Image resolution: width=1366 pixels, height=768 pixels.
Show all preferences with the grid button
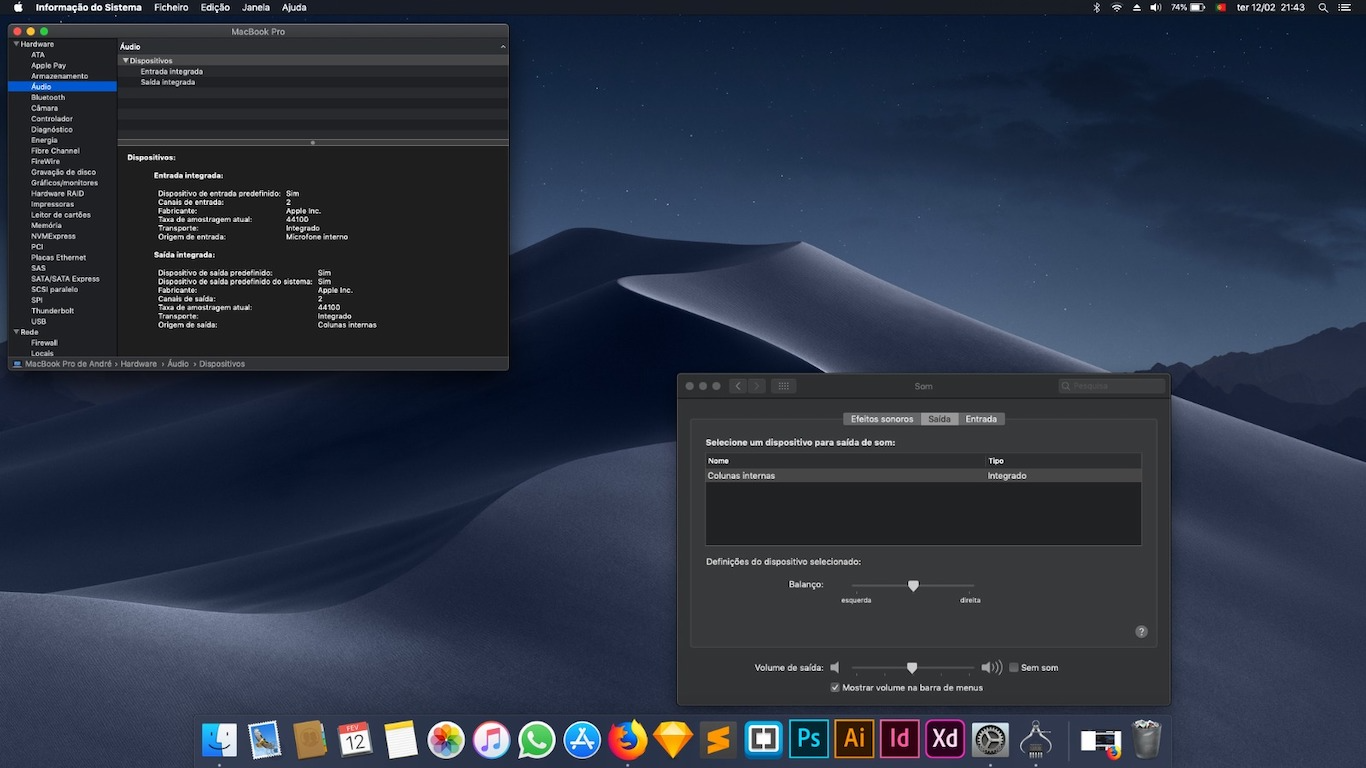coord(784,386)
